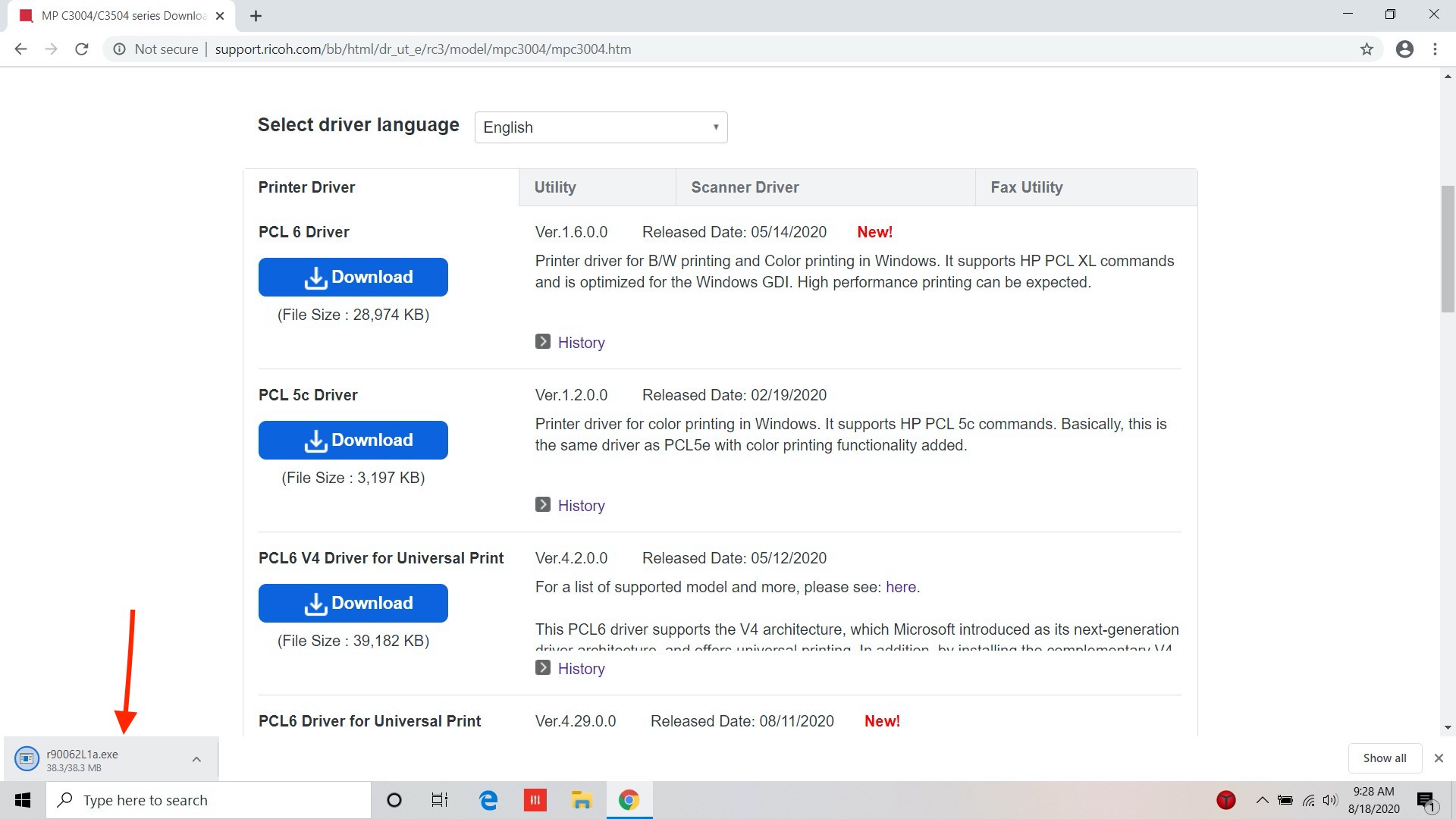Bookmark this page with the star icon

tap(1367, 49)
